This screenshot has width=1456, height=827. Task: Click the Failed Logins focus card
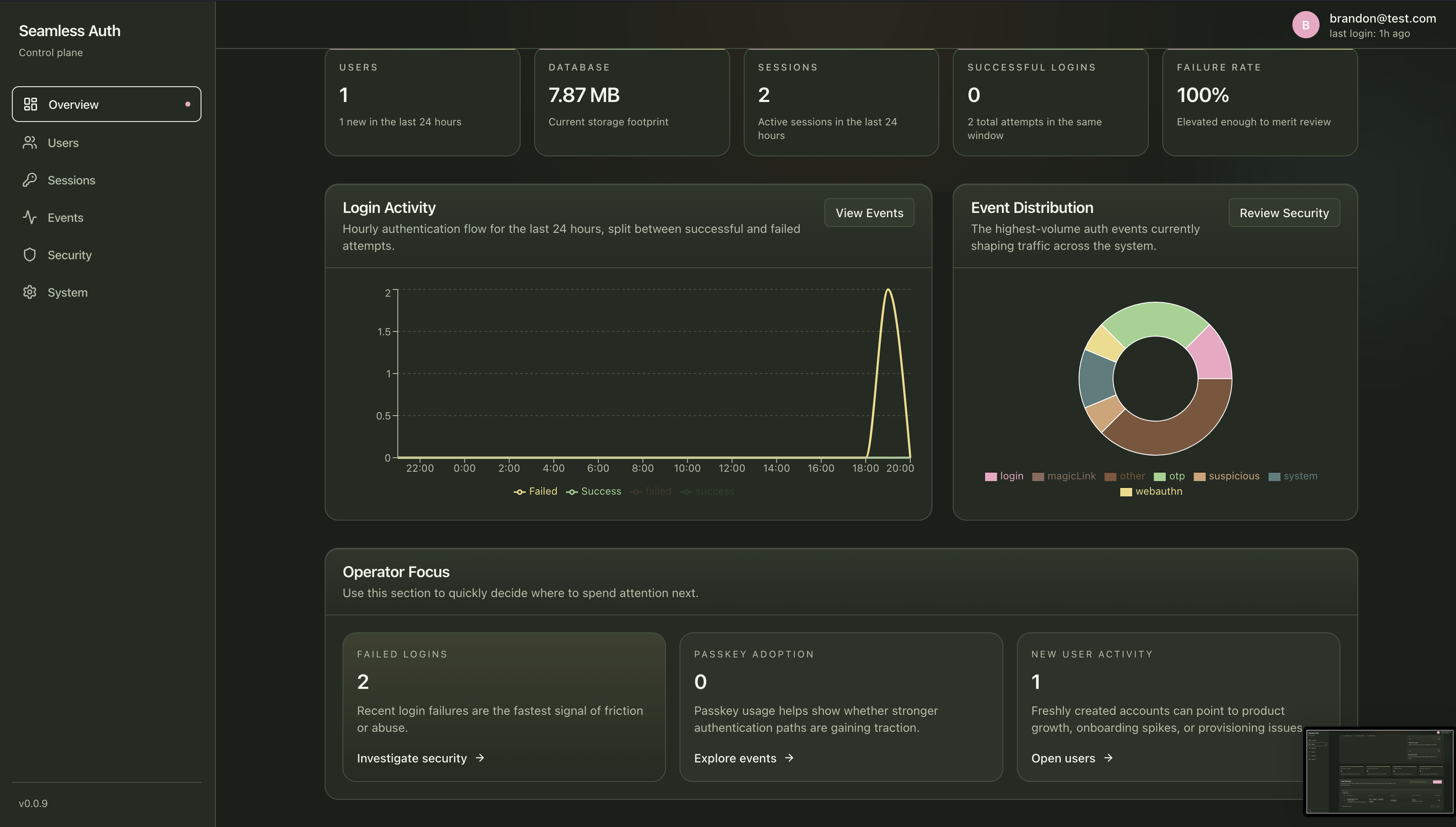[x=504, y=707]
